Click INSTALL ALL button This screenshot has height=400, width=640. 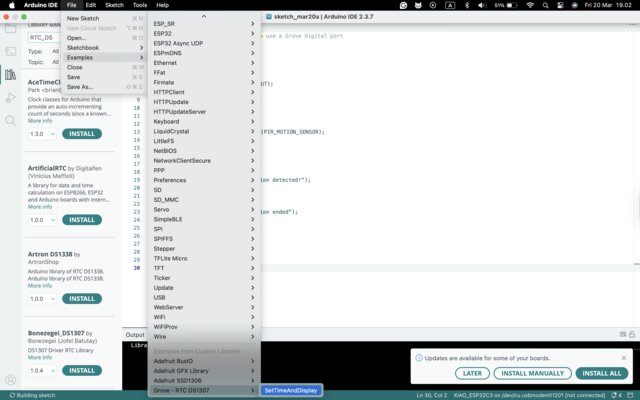coord(602,373)
